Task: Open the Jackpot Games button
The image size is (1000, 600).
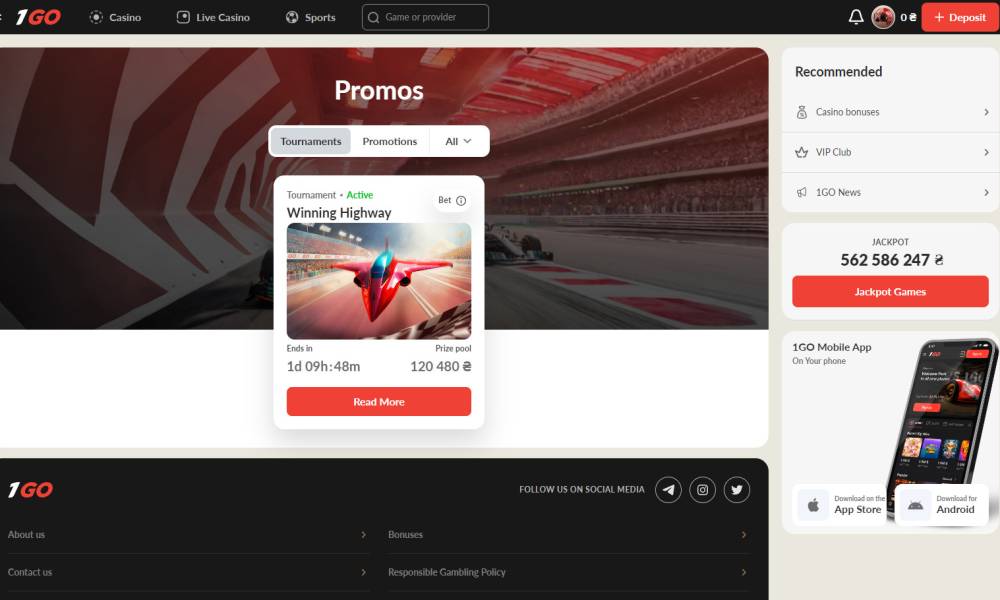Action: pyautogui.click(x=890, y=291)
